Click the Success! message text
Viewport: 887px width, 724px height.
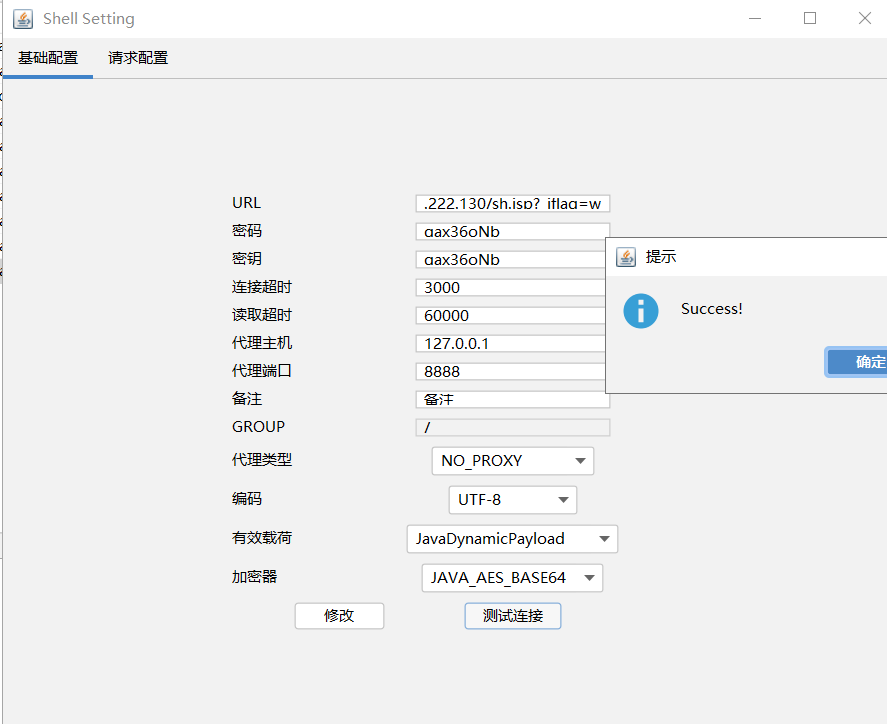pyautogui.click(x=711, y=309)
